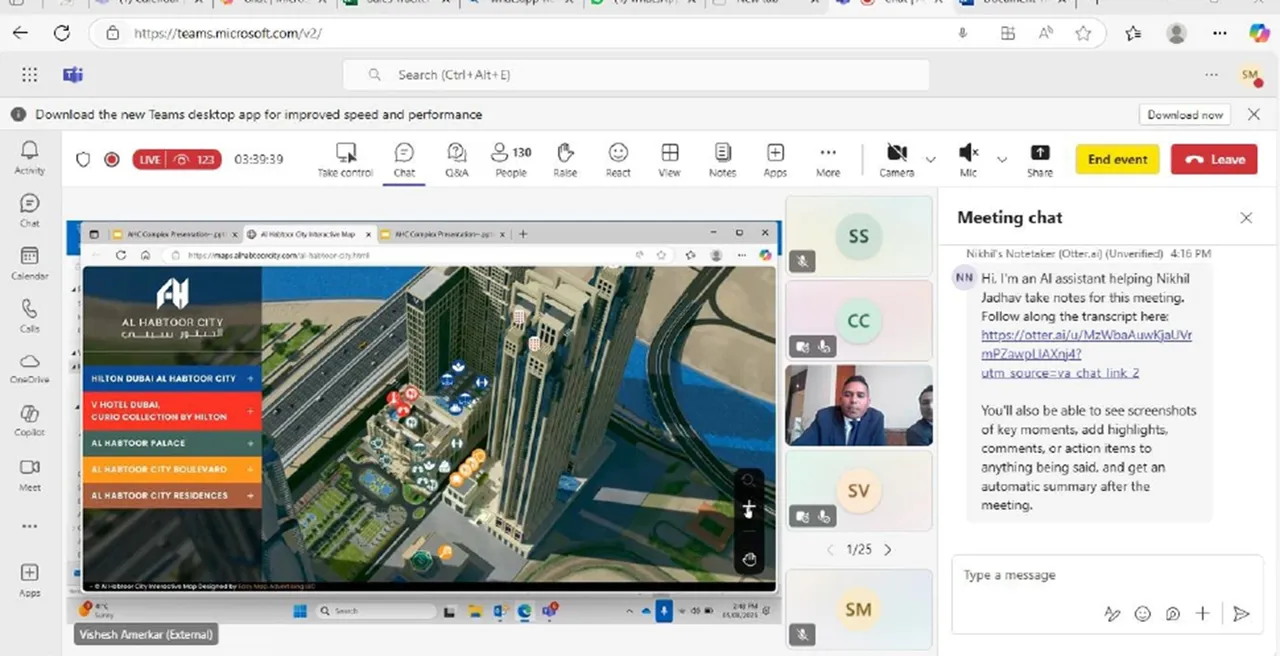The height and width of the screenshot is (656, 1280).
Task: Click the End event button
Action: coord(1117,159)
